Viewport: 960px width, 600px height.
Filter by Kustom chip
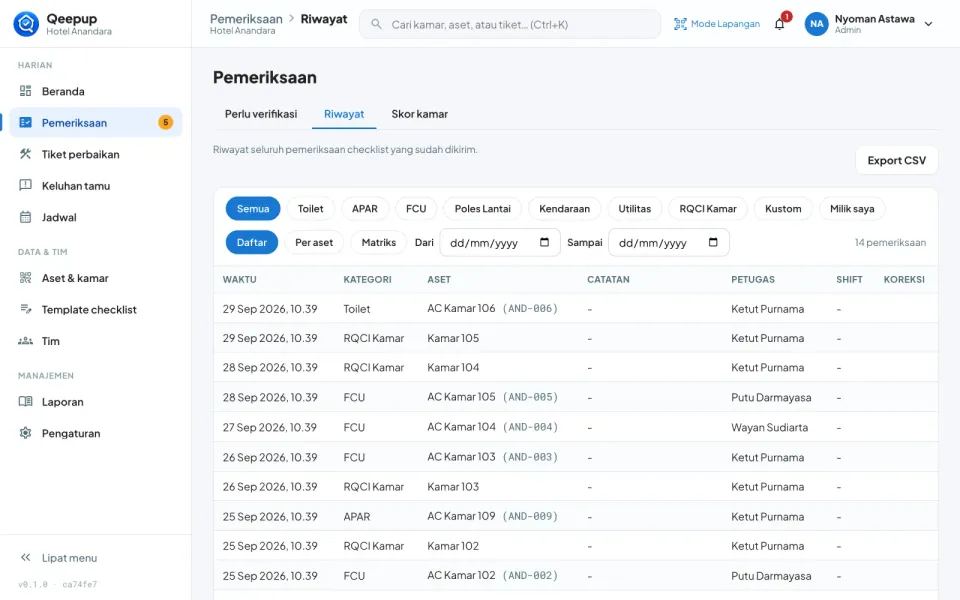pos(783,209)
